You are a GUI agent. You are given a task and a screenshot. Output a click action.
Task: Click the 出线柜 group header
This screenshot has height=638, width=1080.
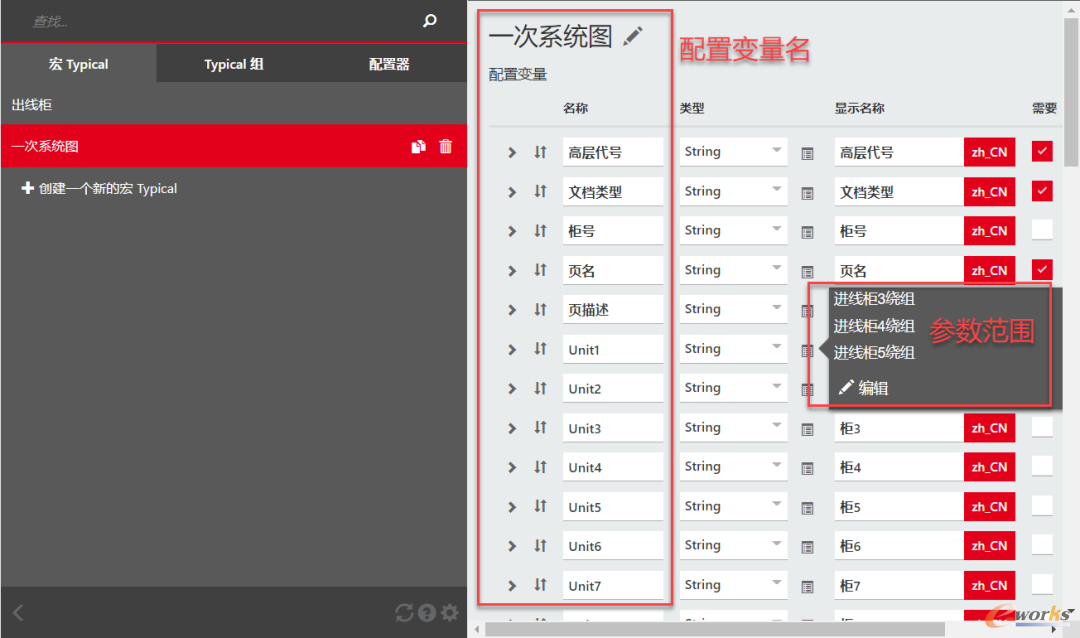[234, 105]
